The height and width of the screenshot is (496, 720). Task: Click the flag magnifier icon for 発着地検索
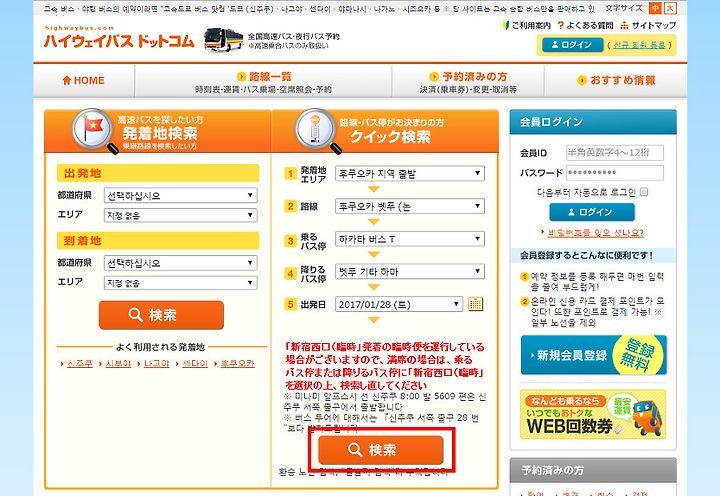pyautogui.click(x=94, y=130)
